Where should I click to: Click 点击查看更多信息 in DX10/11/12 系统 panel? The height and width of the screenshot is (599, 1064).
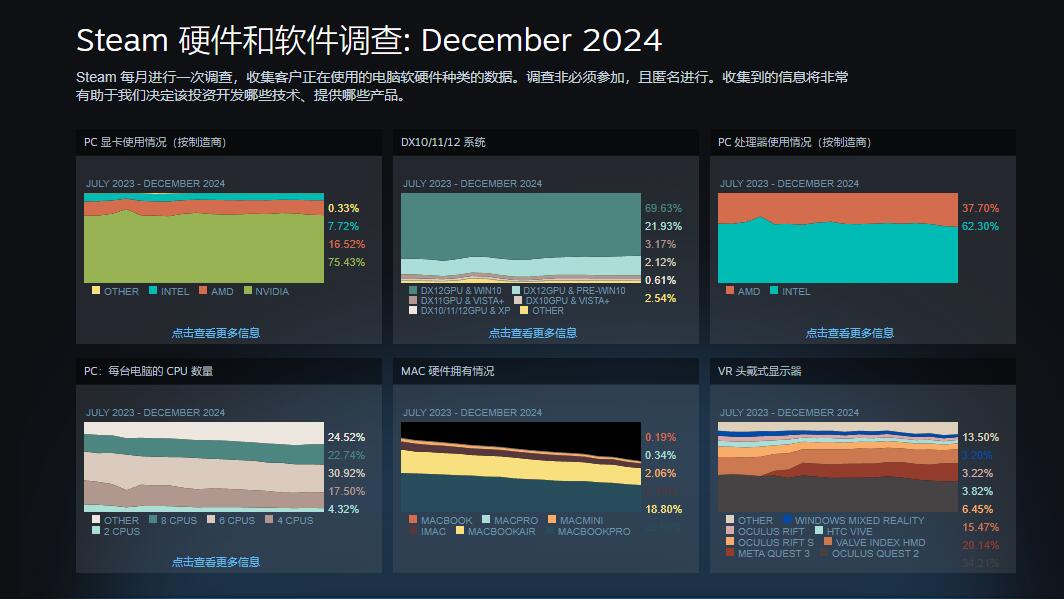532,333
